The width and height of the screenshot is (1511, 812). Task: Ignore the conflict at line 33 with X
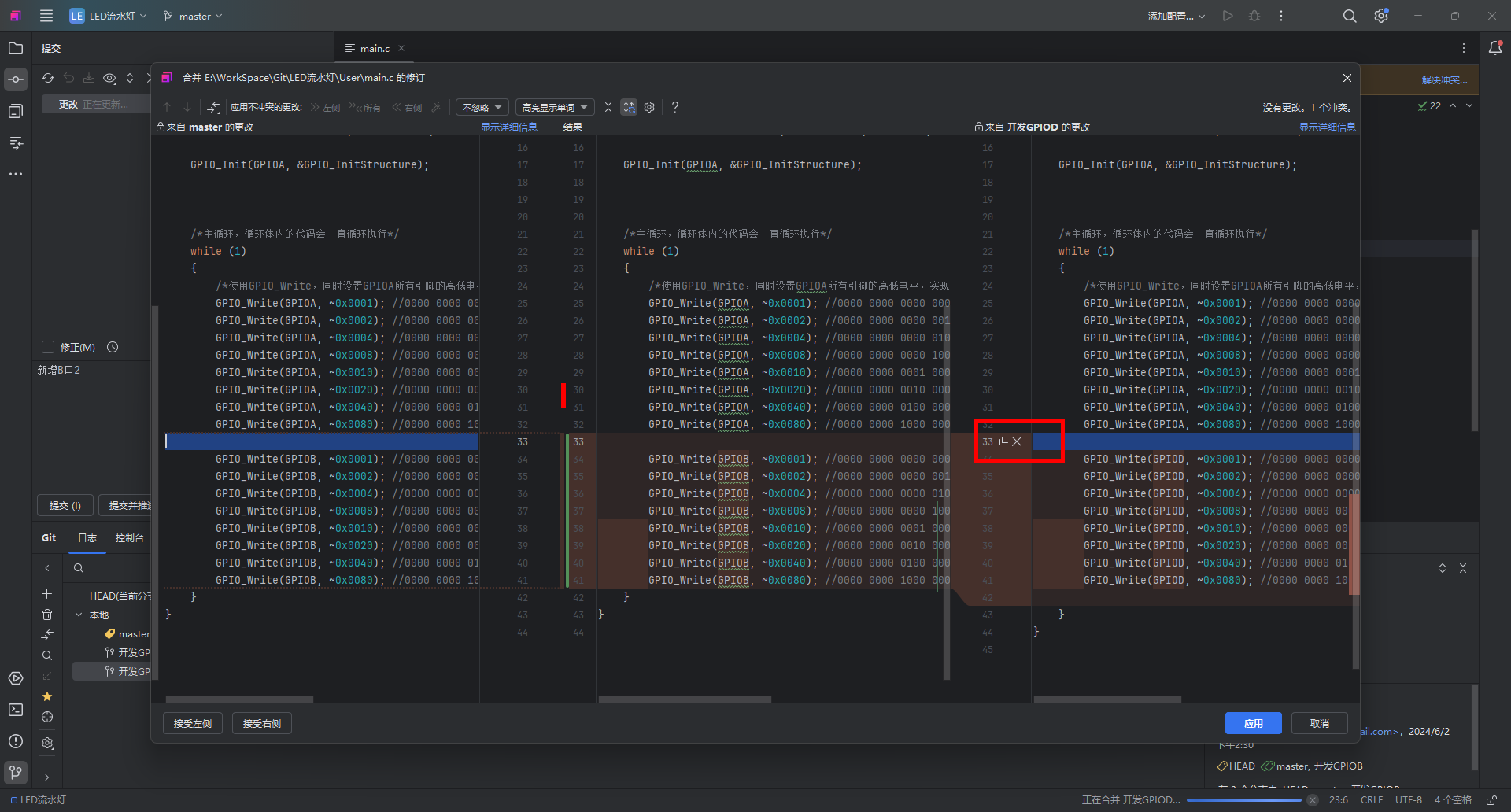pos(1017,441)
